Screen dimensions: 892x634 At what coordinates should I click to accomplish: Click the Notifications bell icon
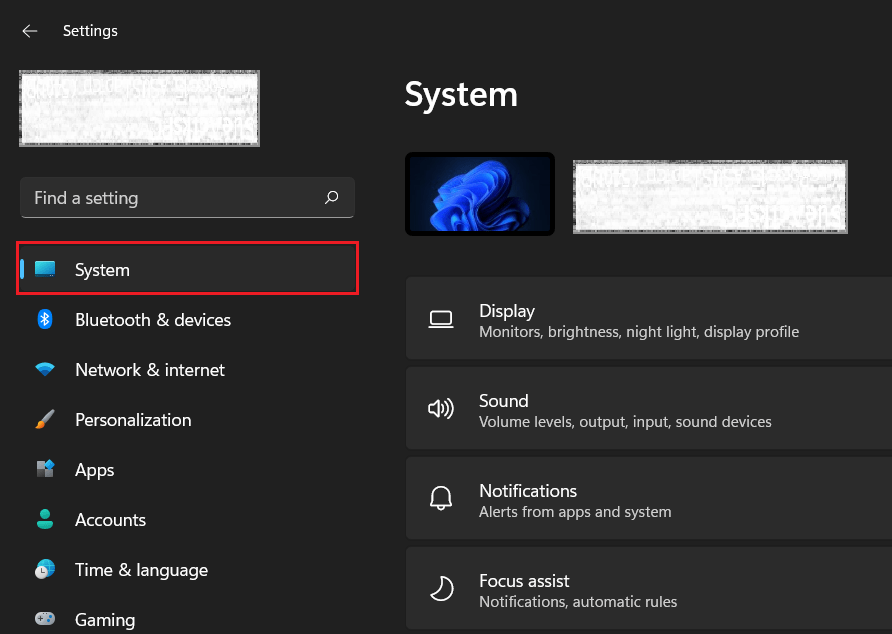(441, 499)
